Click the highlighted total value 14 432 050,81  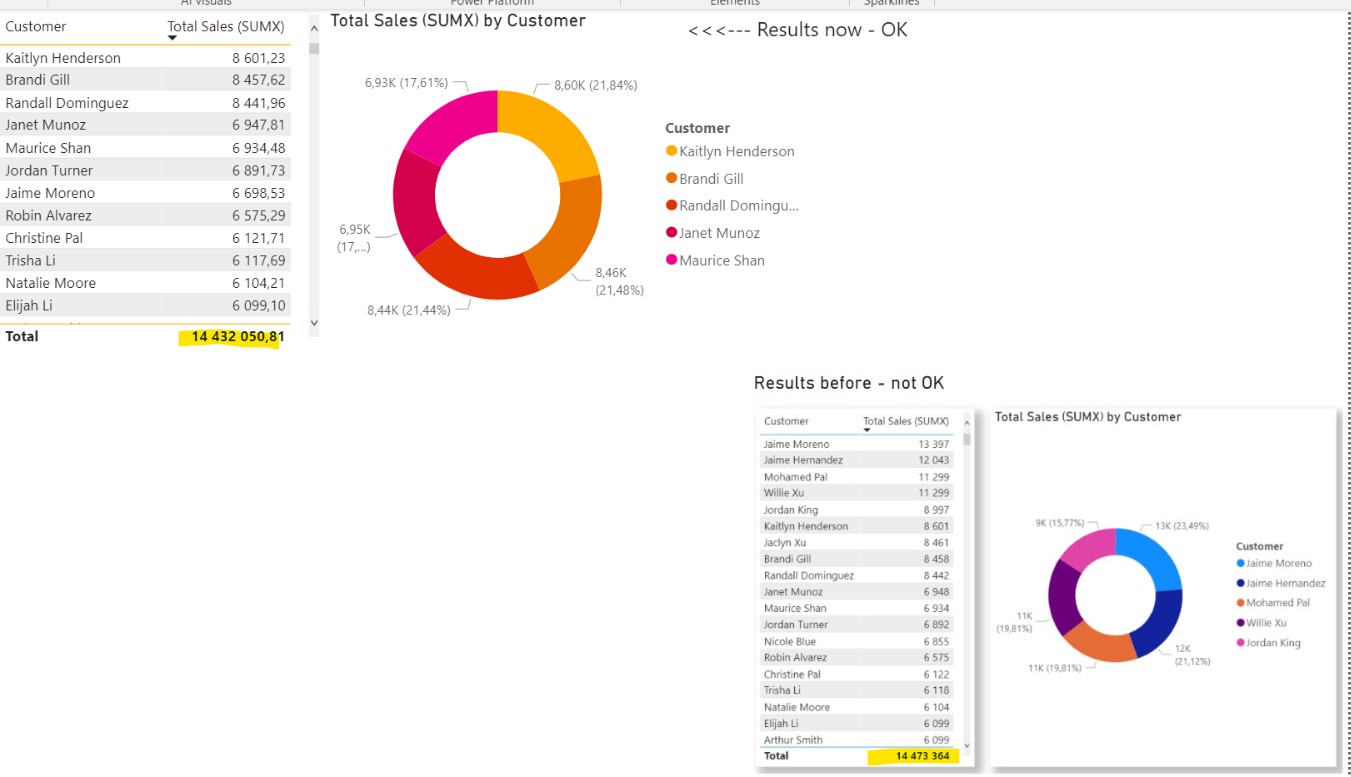tap(237, 337)
